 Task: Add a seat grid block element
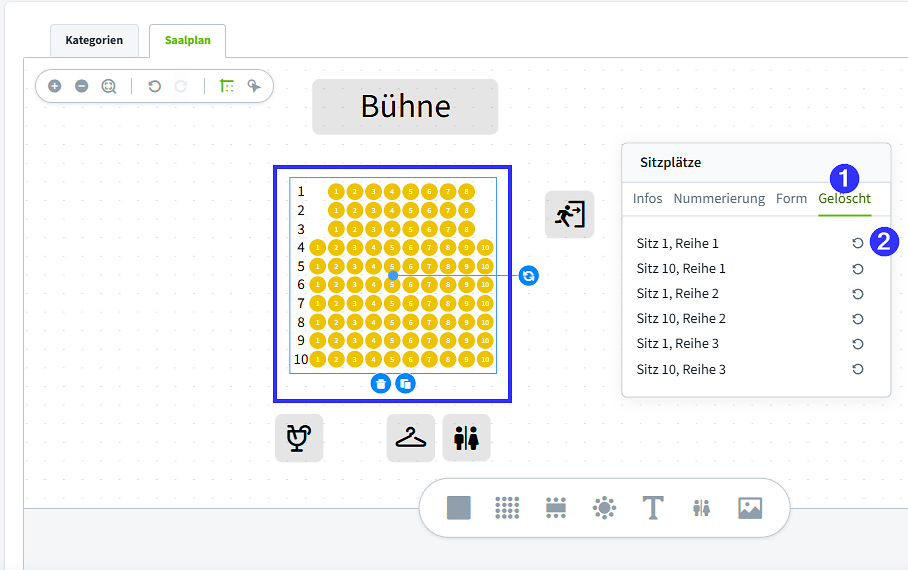(507, 508)
